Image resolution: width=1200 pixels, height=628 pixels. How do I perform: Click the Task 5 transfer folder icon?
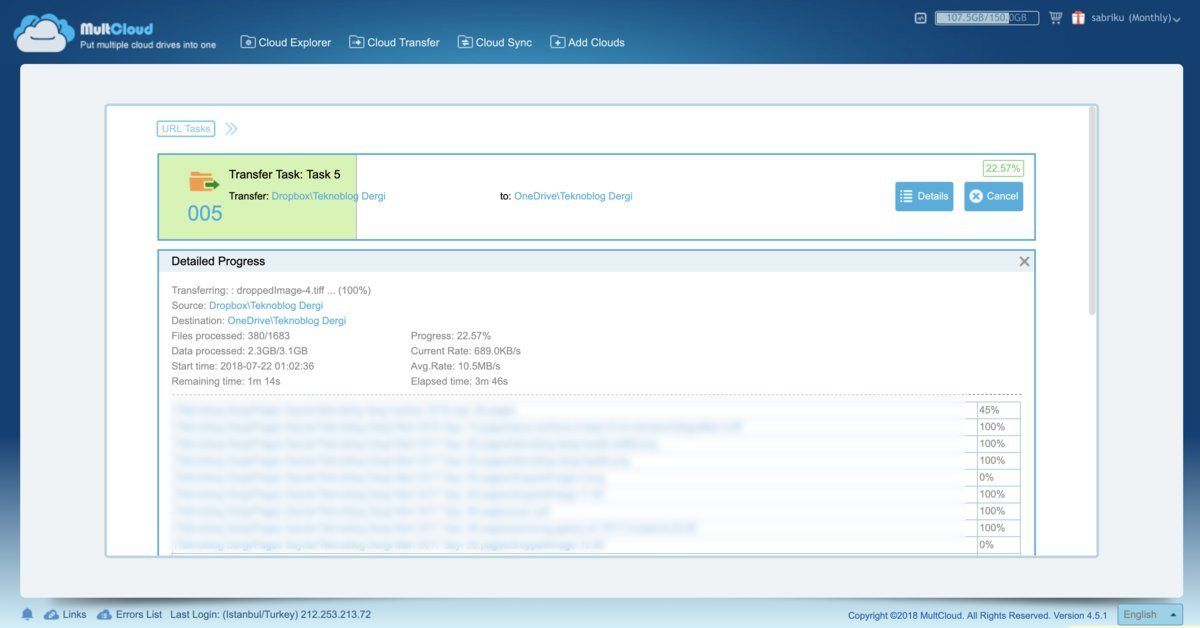[204, 182]
